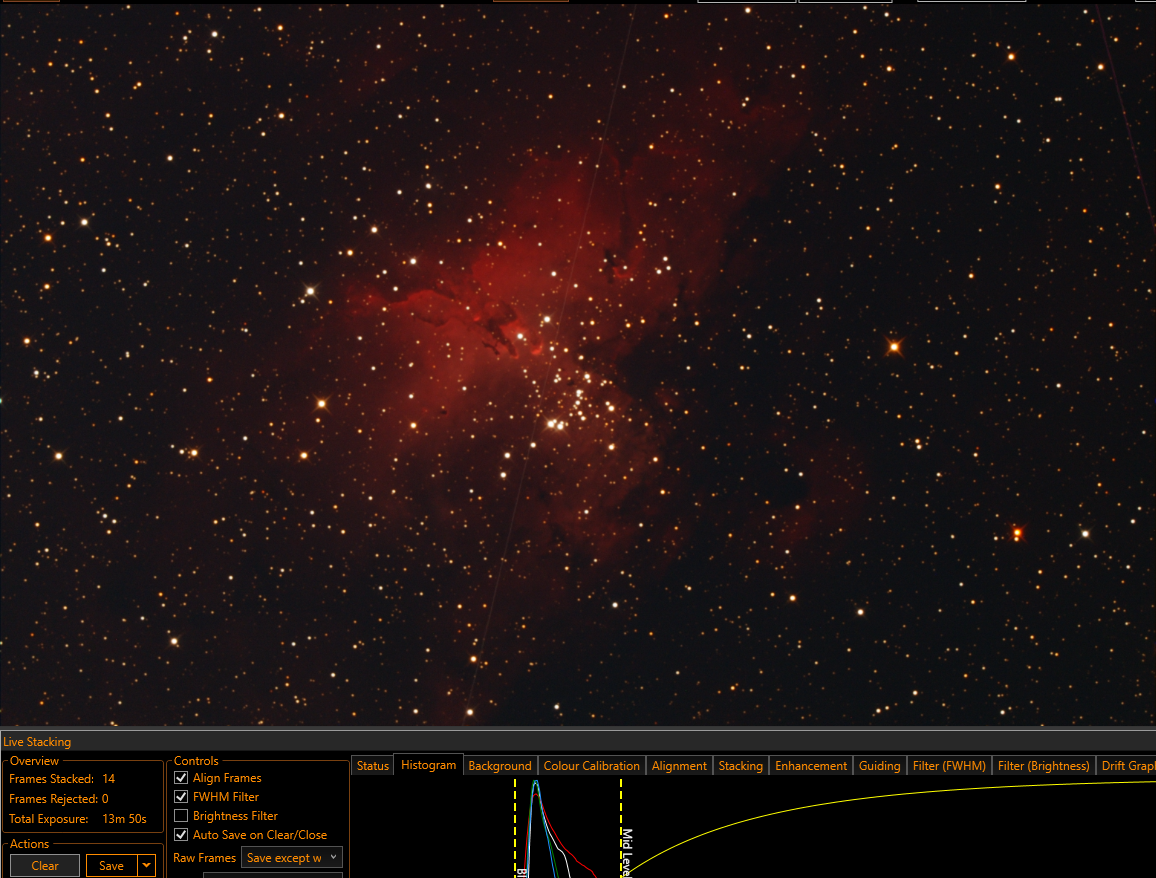
Task: Enable the Brightness Filter checkbox
Action: [x=181, y=816]
